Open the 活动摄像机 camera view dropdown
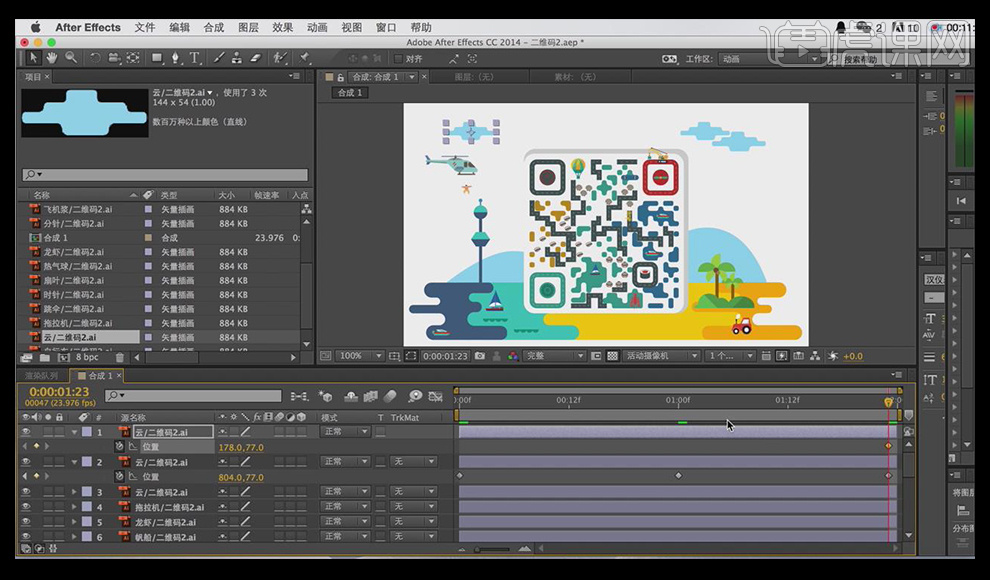 click(660, 356)
